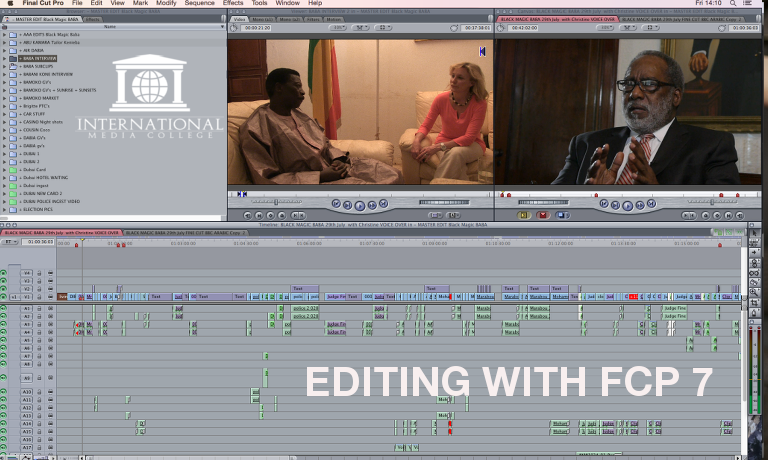The image size is (768, 460).
Task: Click the Canvas shuttle control slider
Action: pos(713,202)
